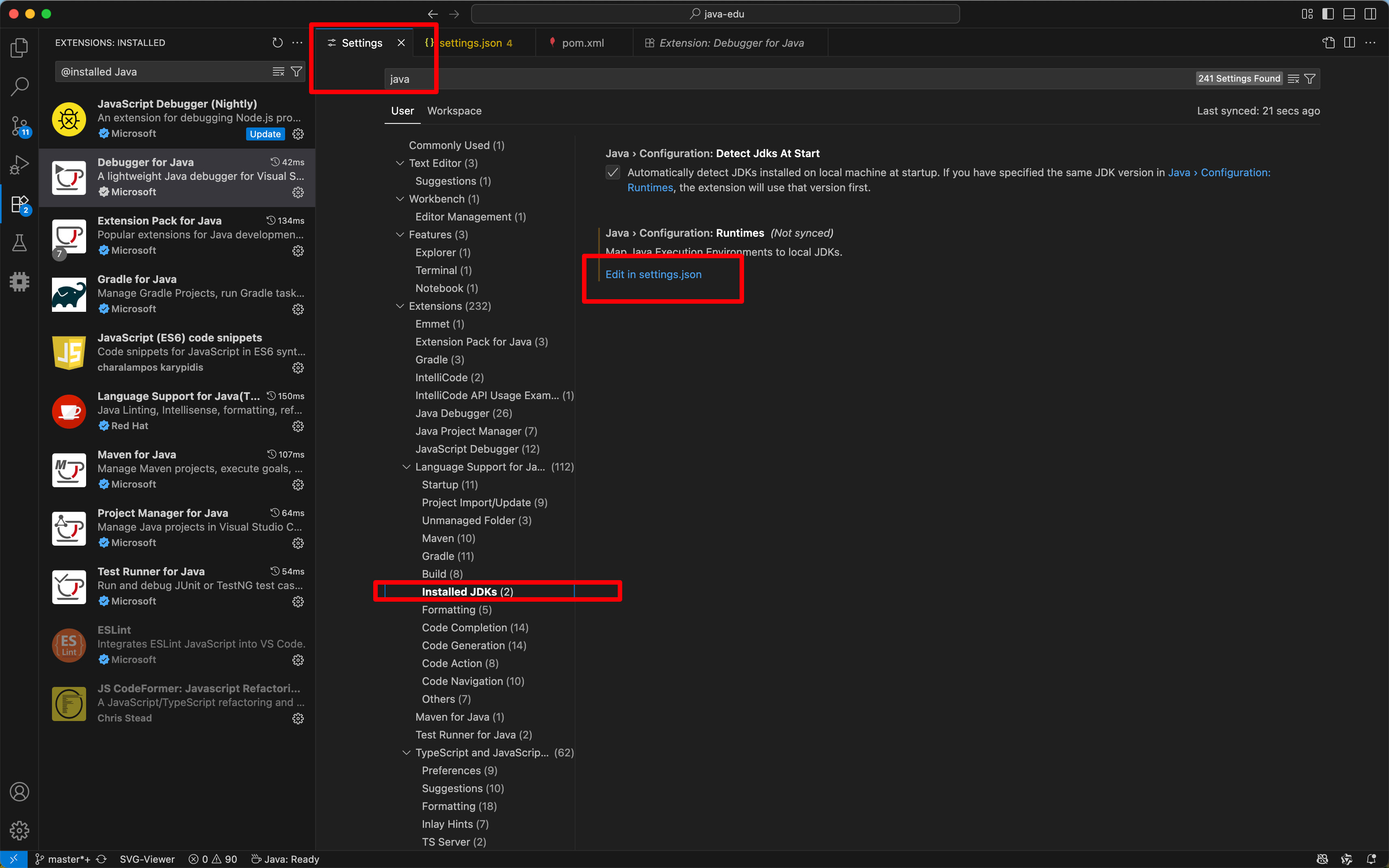Image resolution: width=1389 pixels, height=868 pixels.
Task: Collapse the Workbench settings group
Action: click(400, 199)
